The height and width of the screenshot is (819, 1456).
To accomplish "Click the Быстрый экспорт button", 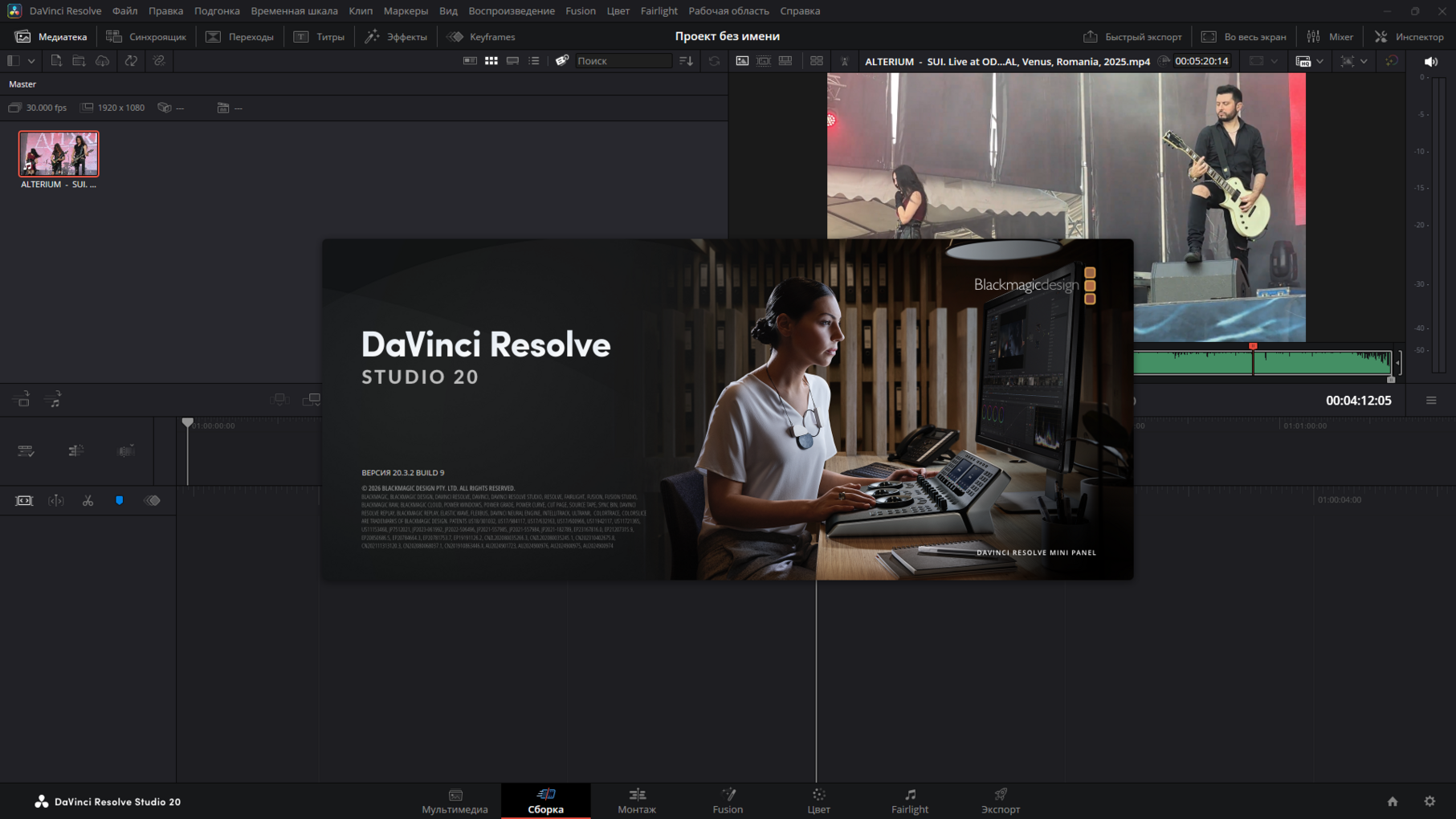I will 1132,37.
